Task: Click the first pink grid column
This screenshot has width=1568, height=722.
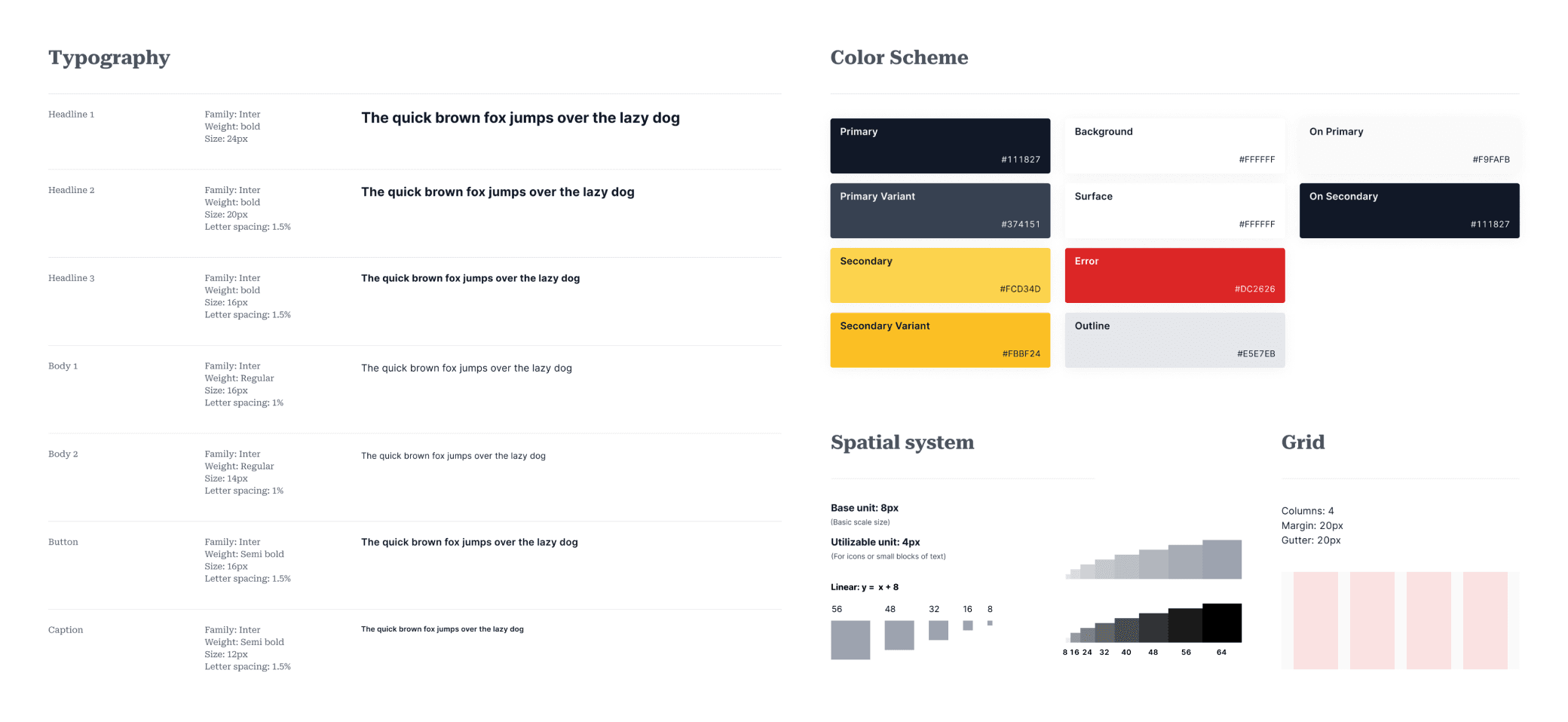Action: point(1315,620)
